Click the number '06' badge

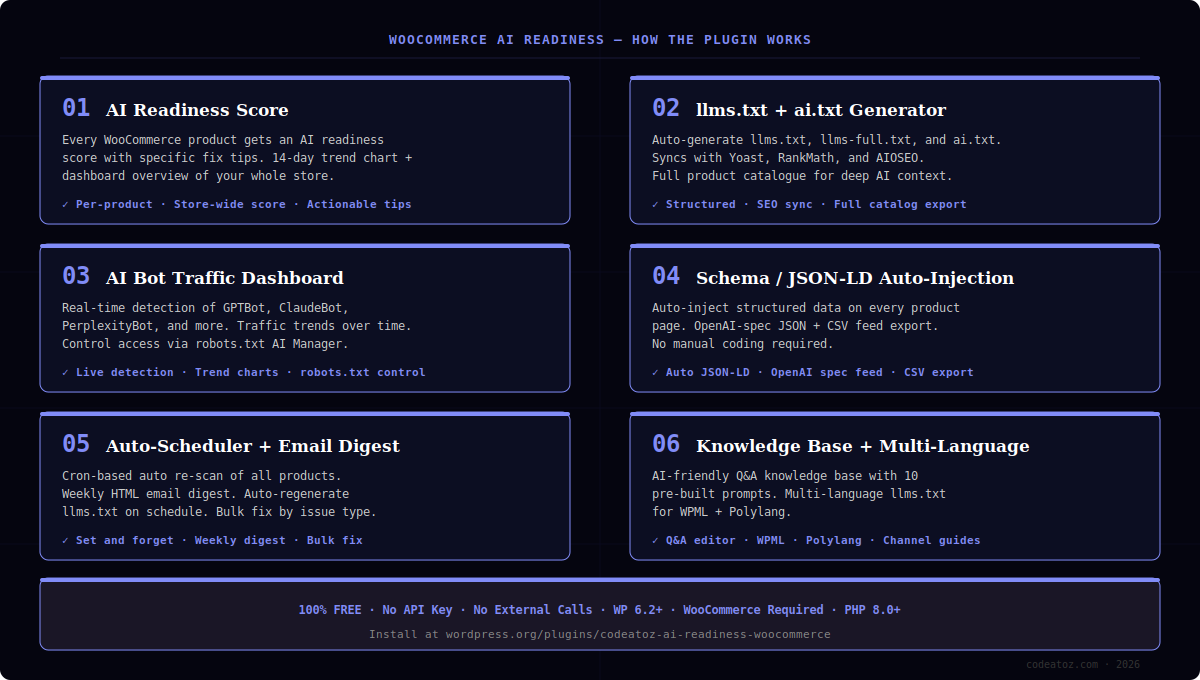pos(666,444)
